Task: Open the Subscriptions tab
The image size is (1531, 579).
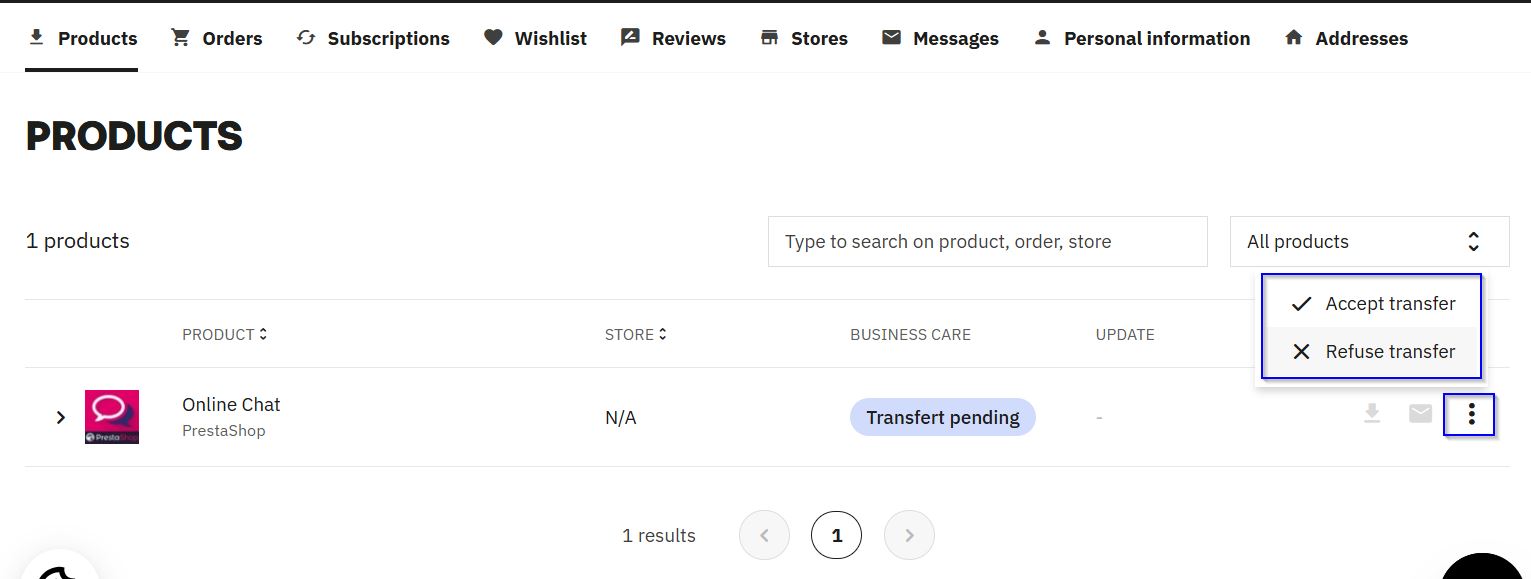Action: [373, 38]
